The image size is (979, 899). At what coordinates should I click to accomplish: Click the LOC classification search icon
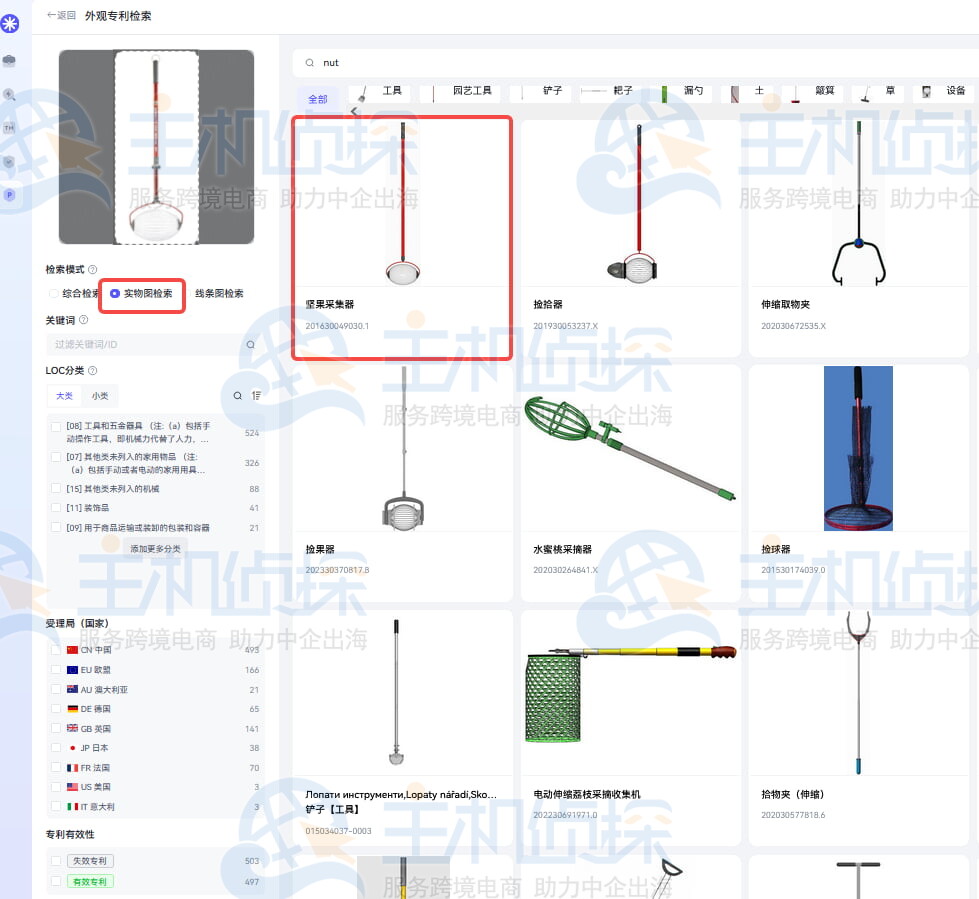[x=237, y=396]
